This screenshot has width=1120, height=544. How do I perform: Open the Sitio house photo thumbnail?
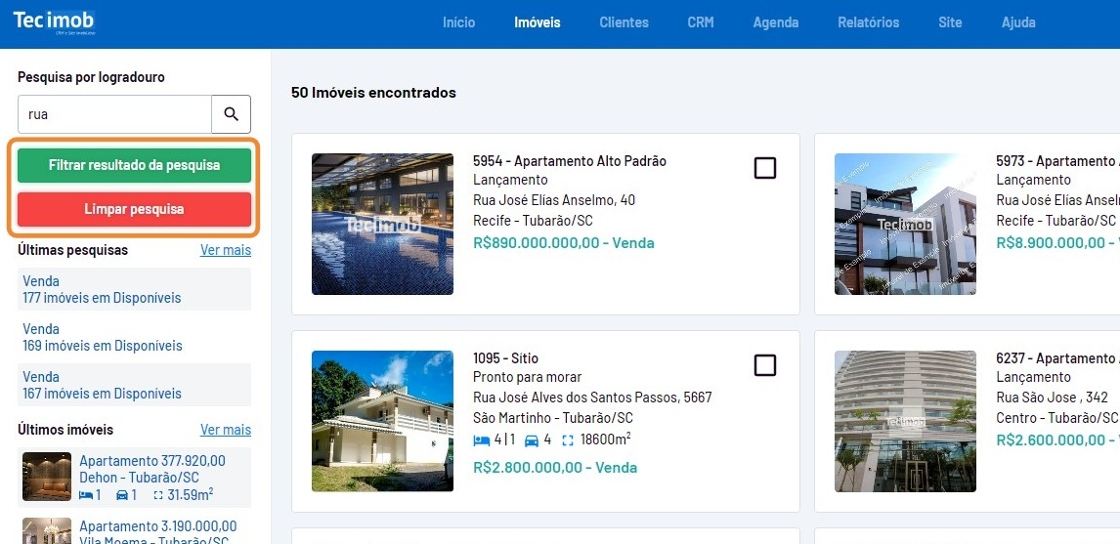coord(382,421)
